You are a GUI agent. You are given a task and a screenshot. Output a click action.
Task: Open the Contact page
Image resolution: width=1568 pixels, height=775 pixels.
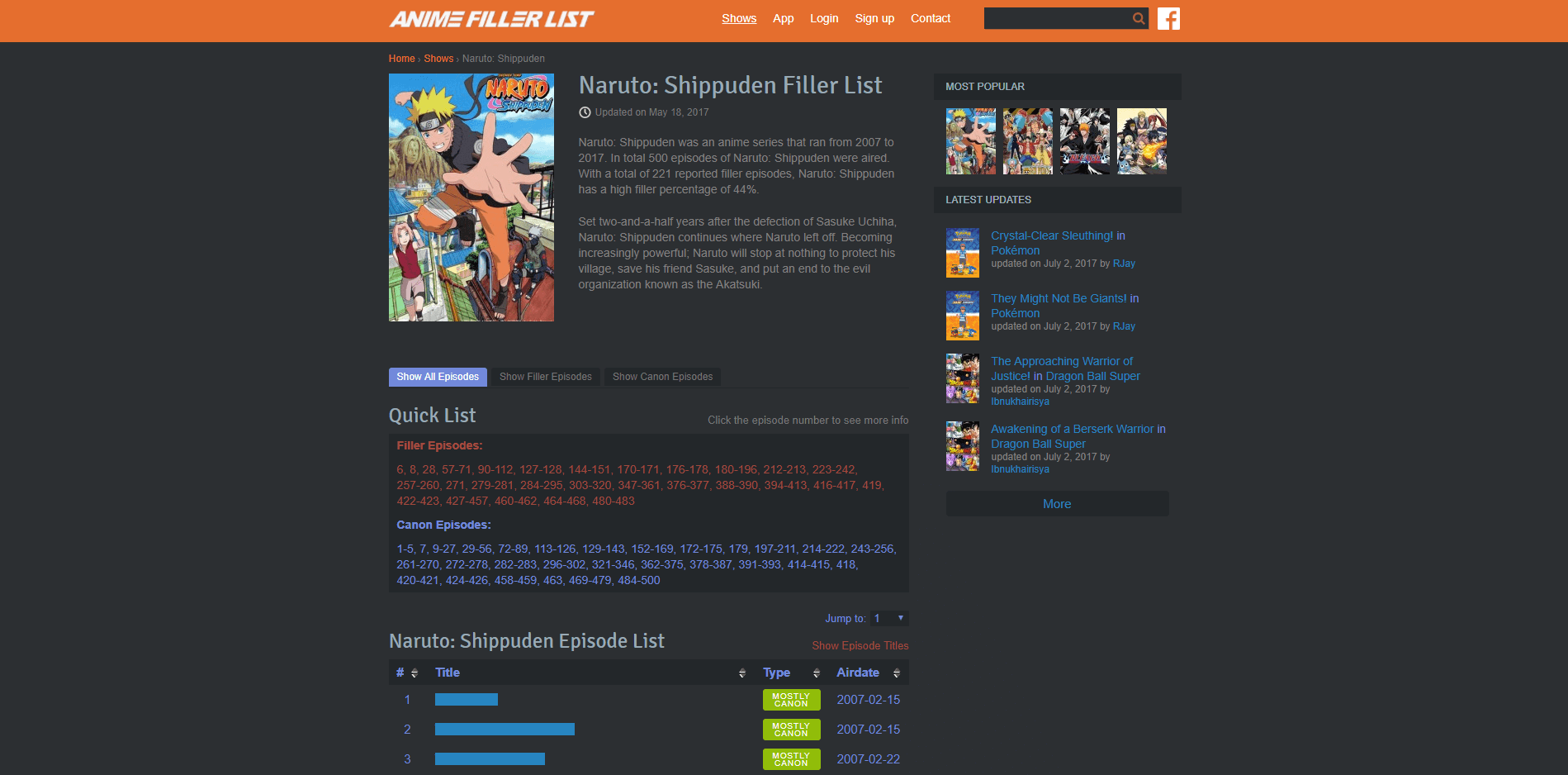pos(931,18)
